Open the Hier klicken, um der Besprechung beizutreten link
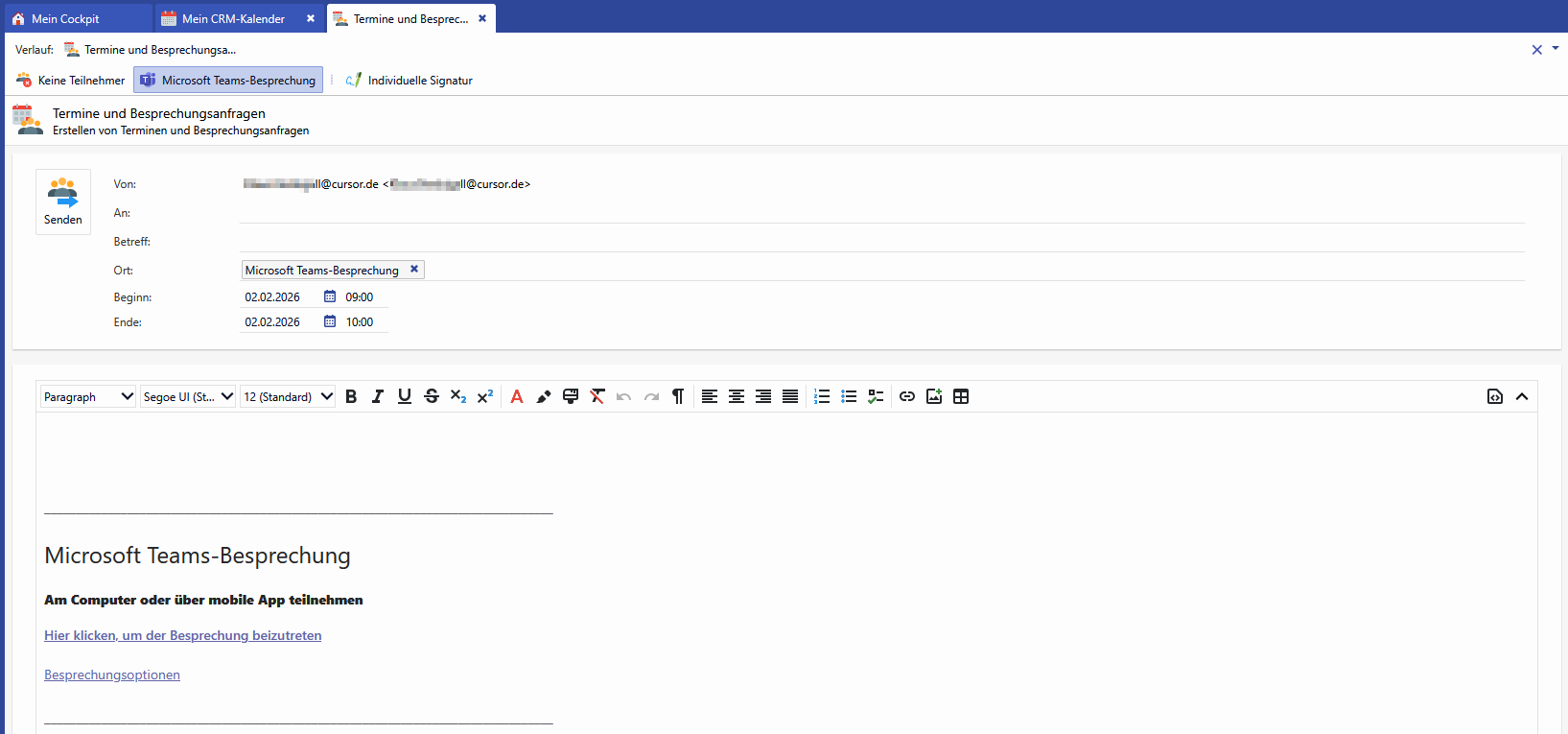The width and height of the screenshot is (1568, 734). (x=183, y=635)
